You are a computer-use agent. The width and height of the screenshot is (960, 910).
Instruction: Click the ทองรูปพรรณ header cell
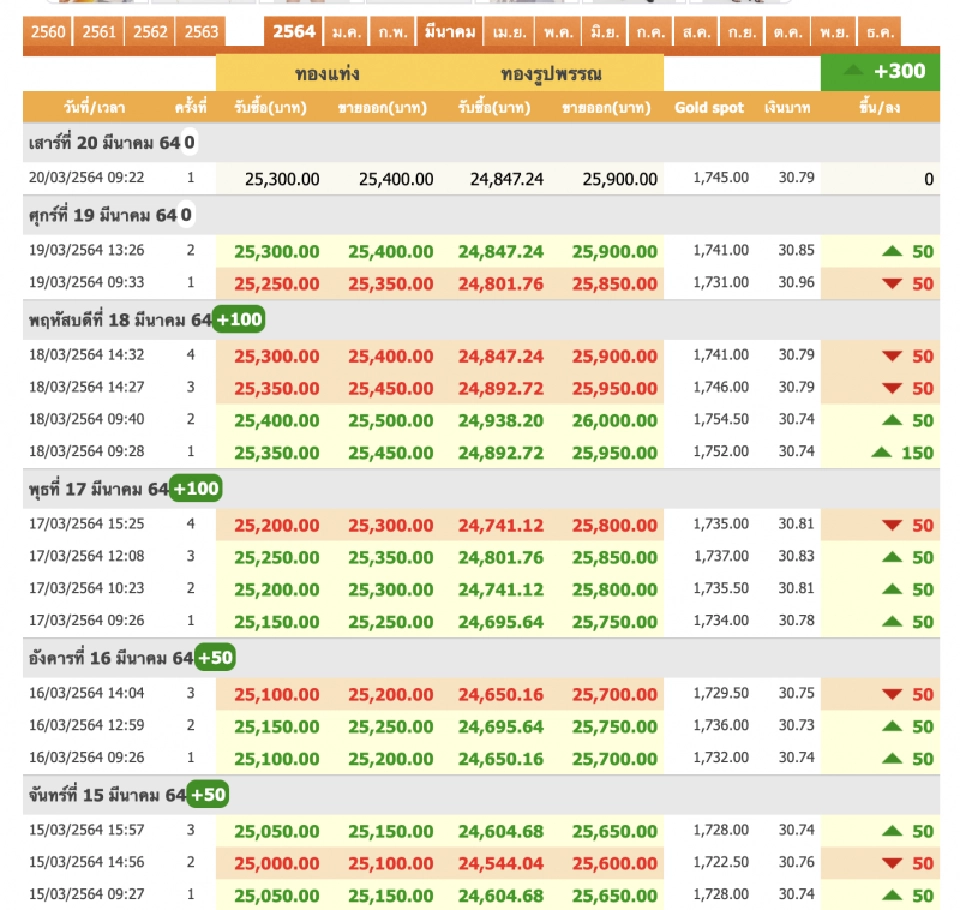tap(551, 74)
